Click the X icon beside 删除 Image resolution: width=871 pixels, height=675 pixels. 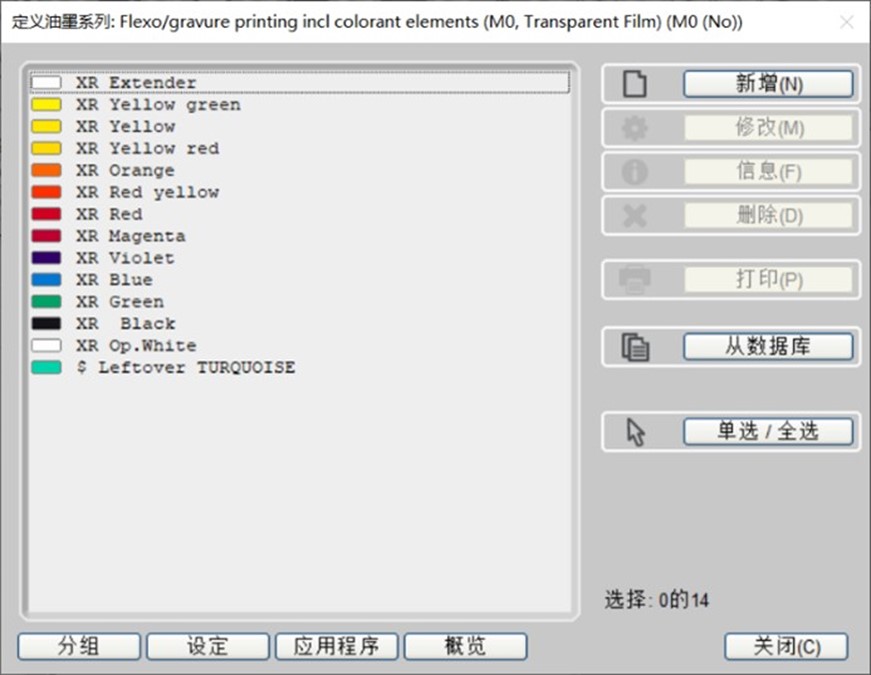point(635,216)
